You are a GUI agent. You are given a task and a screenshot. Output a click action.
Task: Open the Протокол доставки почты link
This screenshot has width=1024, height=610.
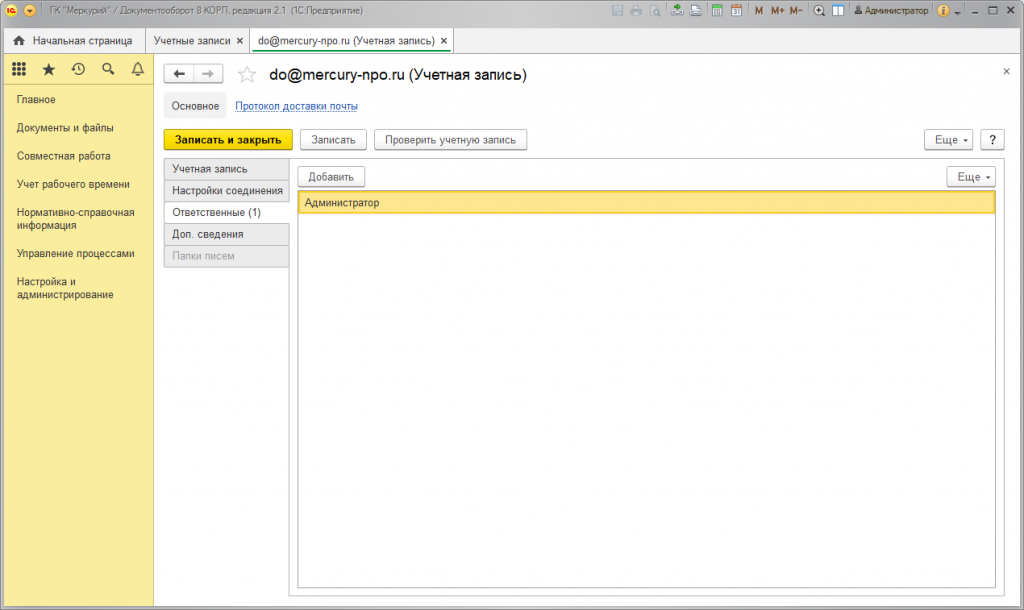(x=296, y=106)
